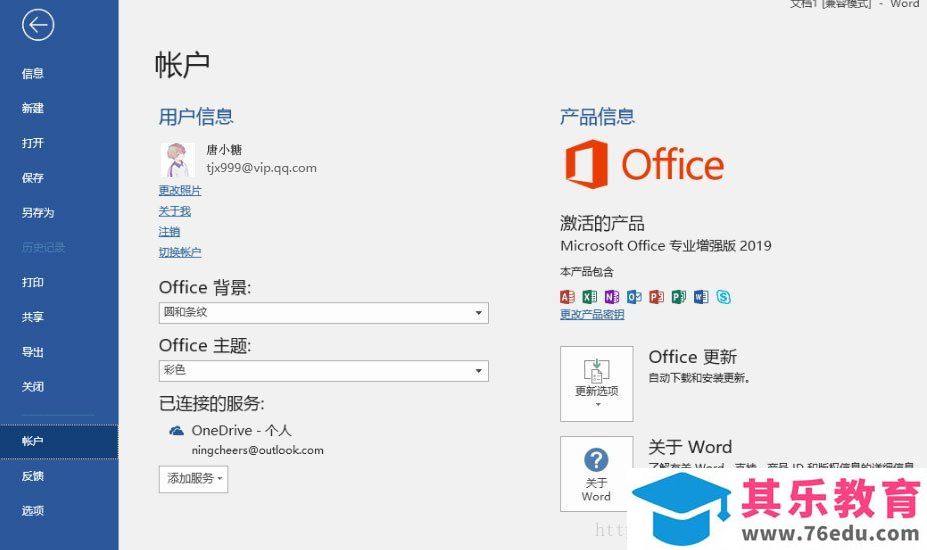Open the Office 主题 dropdown

point(323,371)
